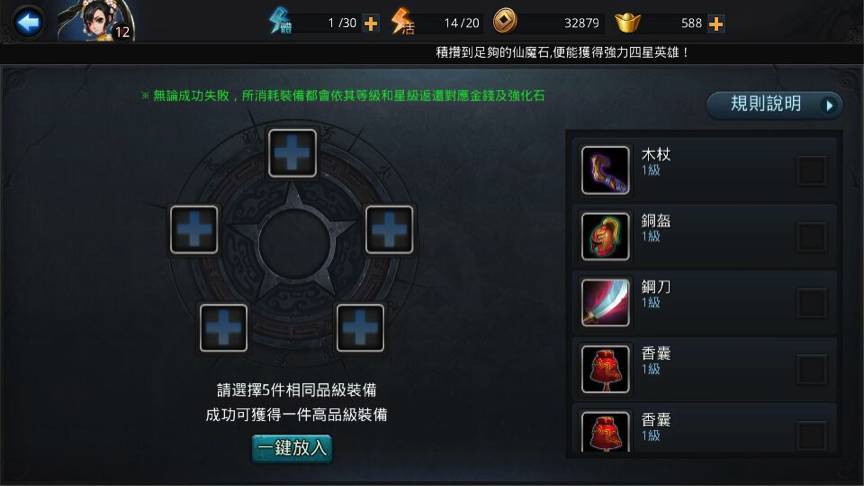This screenshot has height=487, width=864.
Task: Check the box for 木杖
Action: (x=812, y=170)
